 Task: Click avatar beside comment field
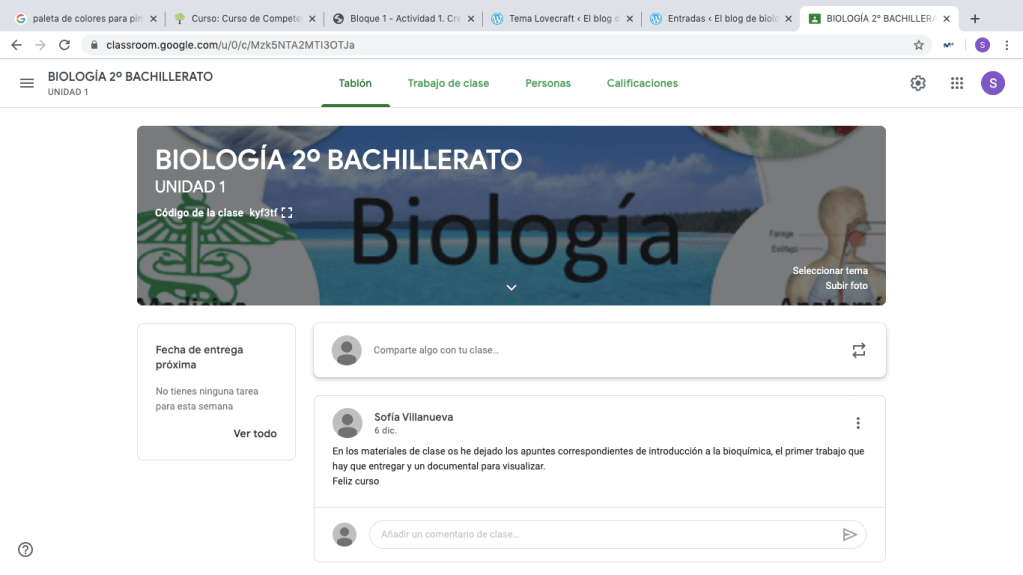(x=344, y=535)
